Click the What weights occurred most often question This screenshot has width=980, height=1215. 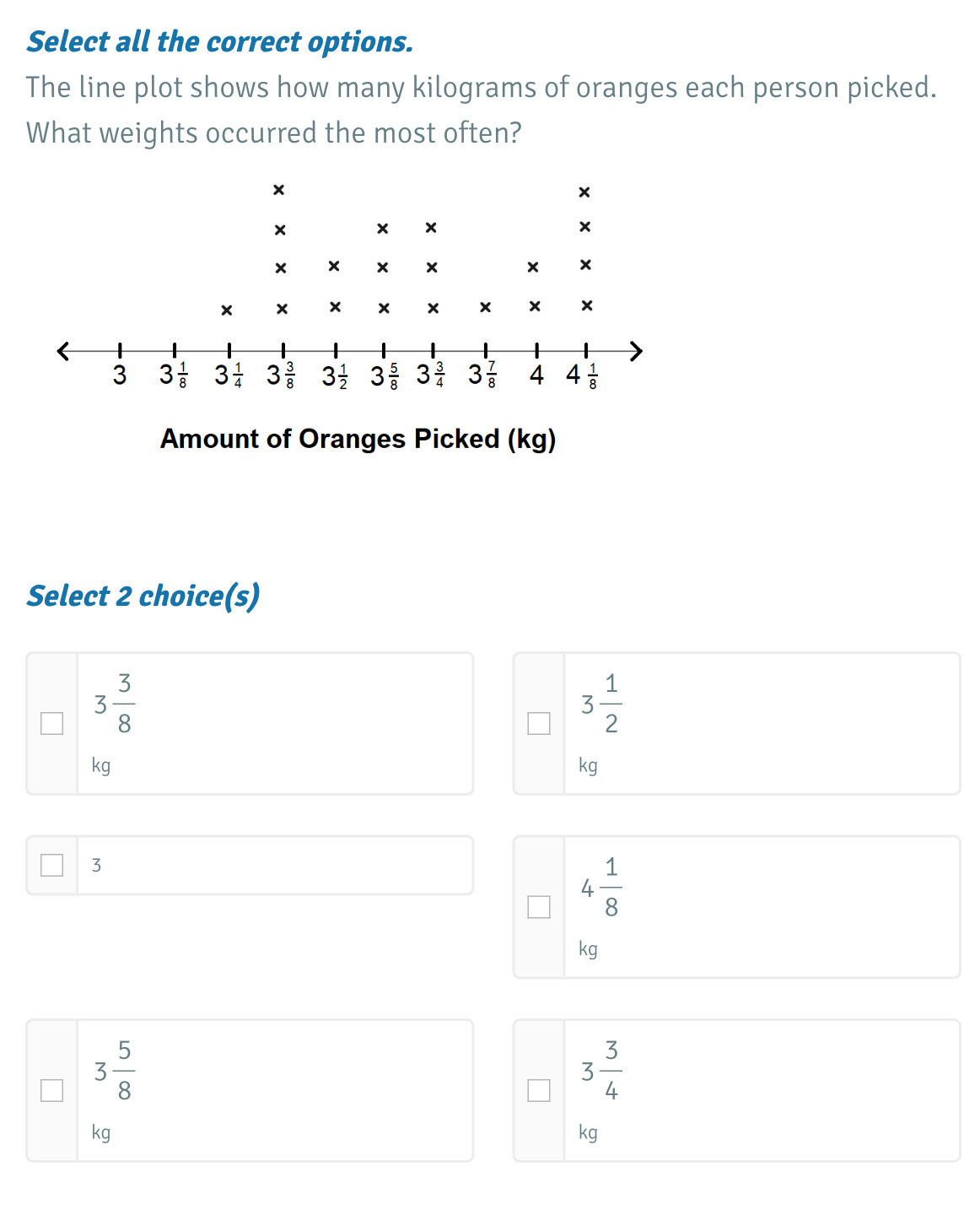(x=274, y=133)
